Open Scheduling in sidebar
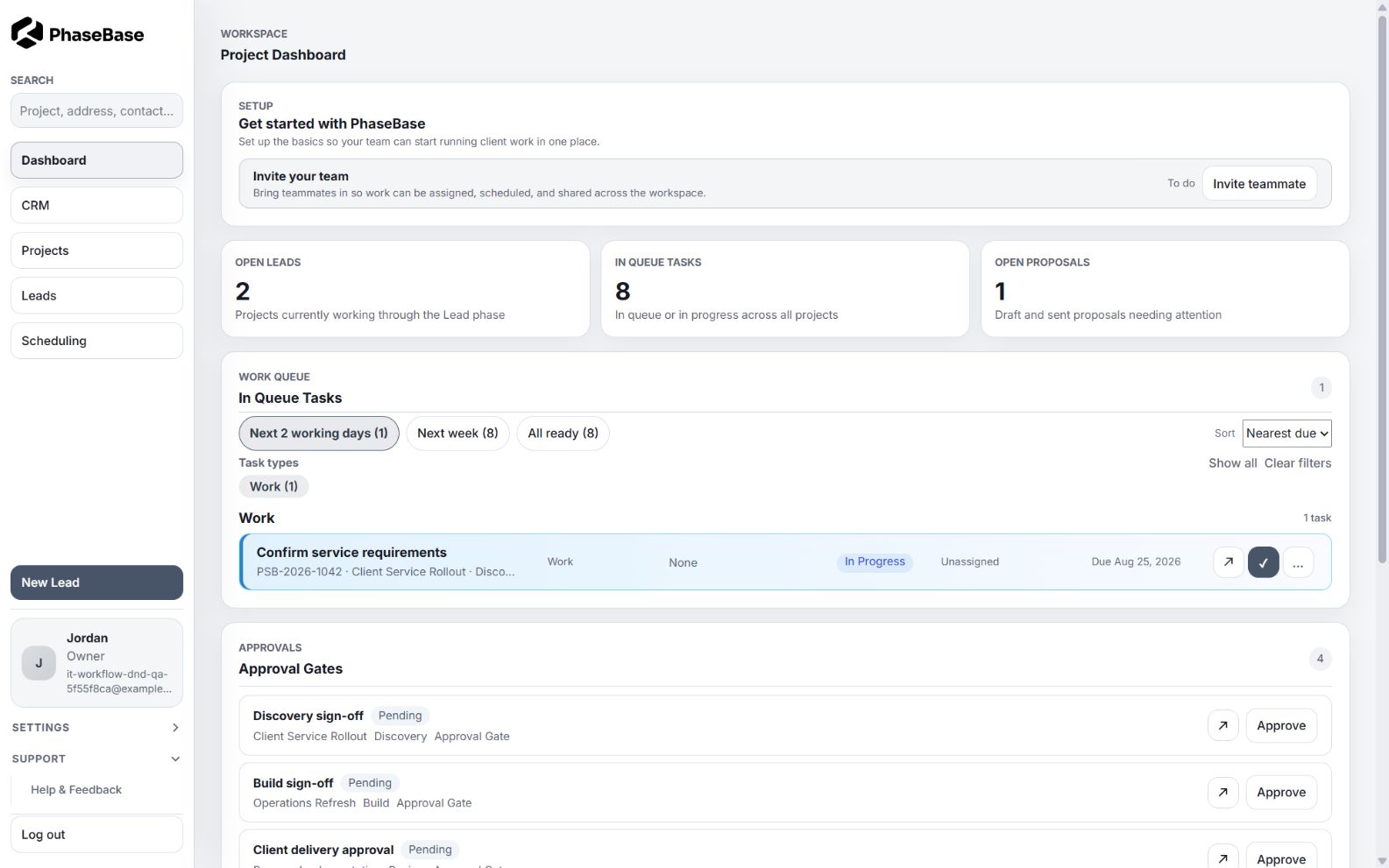The height and width of the screenshot is (868, 1389). point(96,341)
